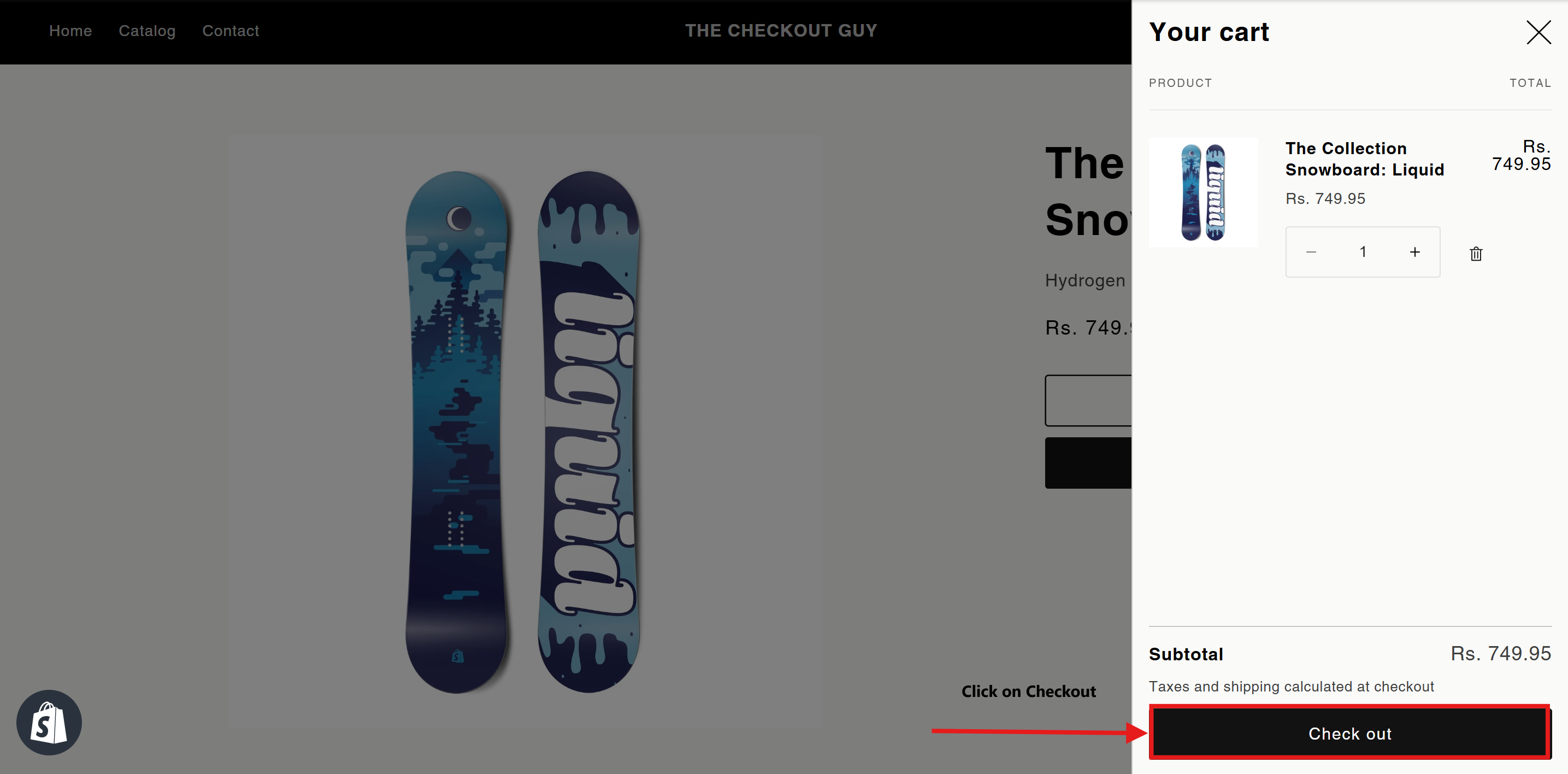Open the Catalog menu link

147,31
